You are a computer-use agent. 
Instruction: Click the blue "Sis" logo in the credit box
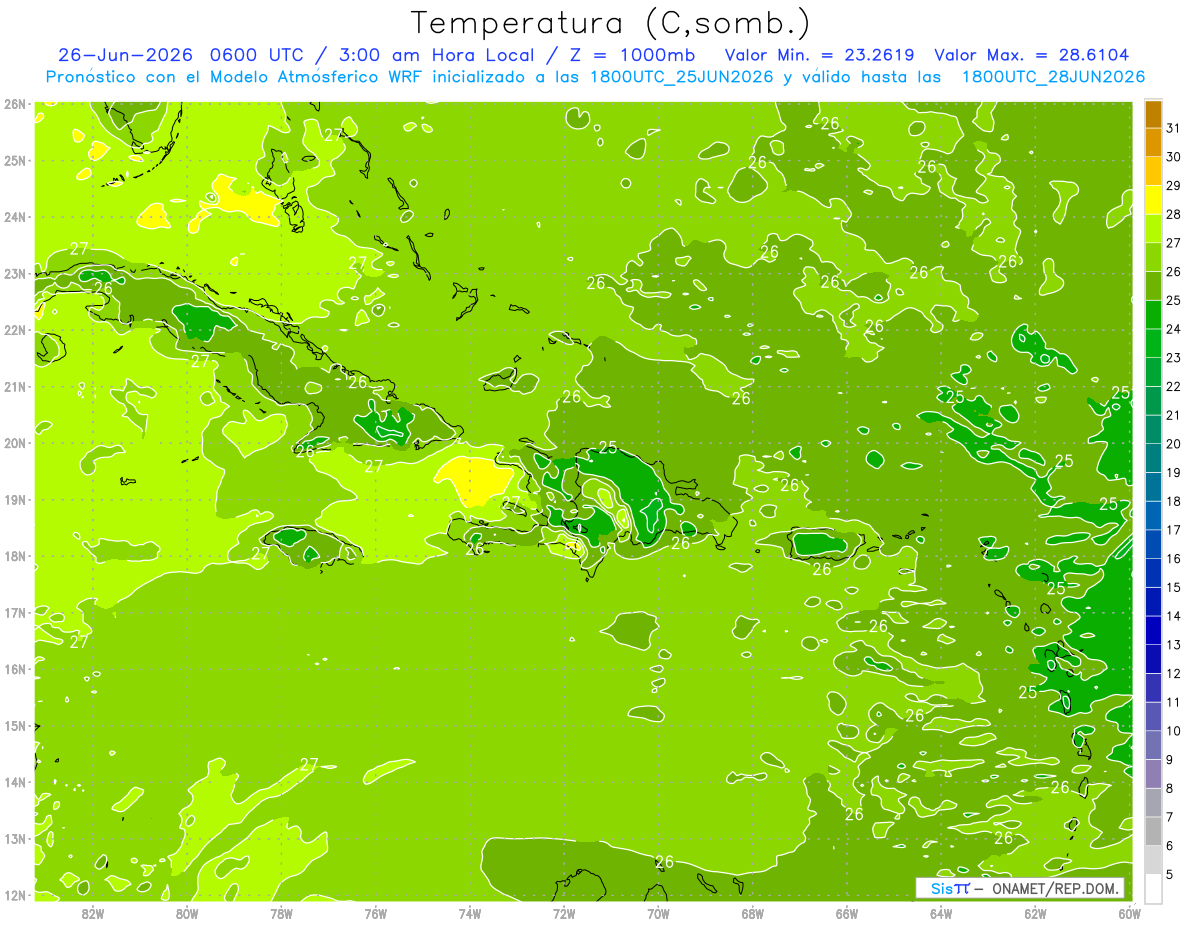[941, 889]
